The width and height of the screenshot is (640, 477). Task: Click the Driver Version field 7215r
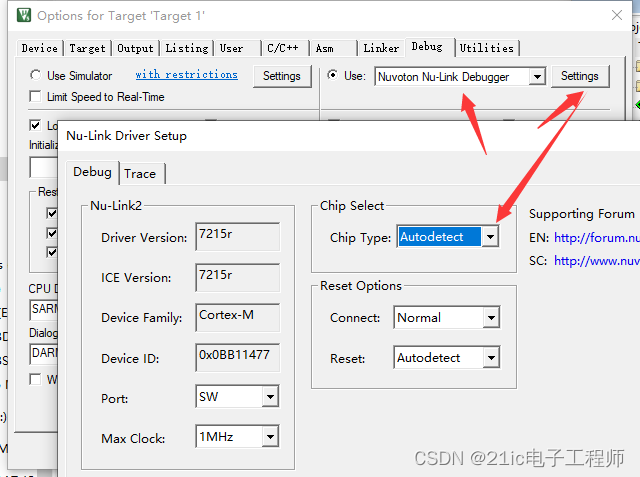click(x=238, y=237)
